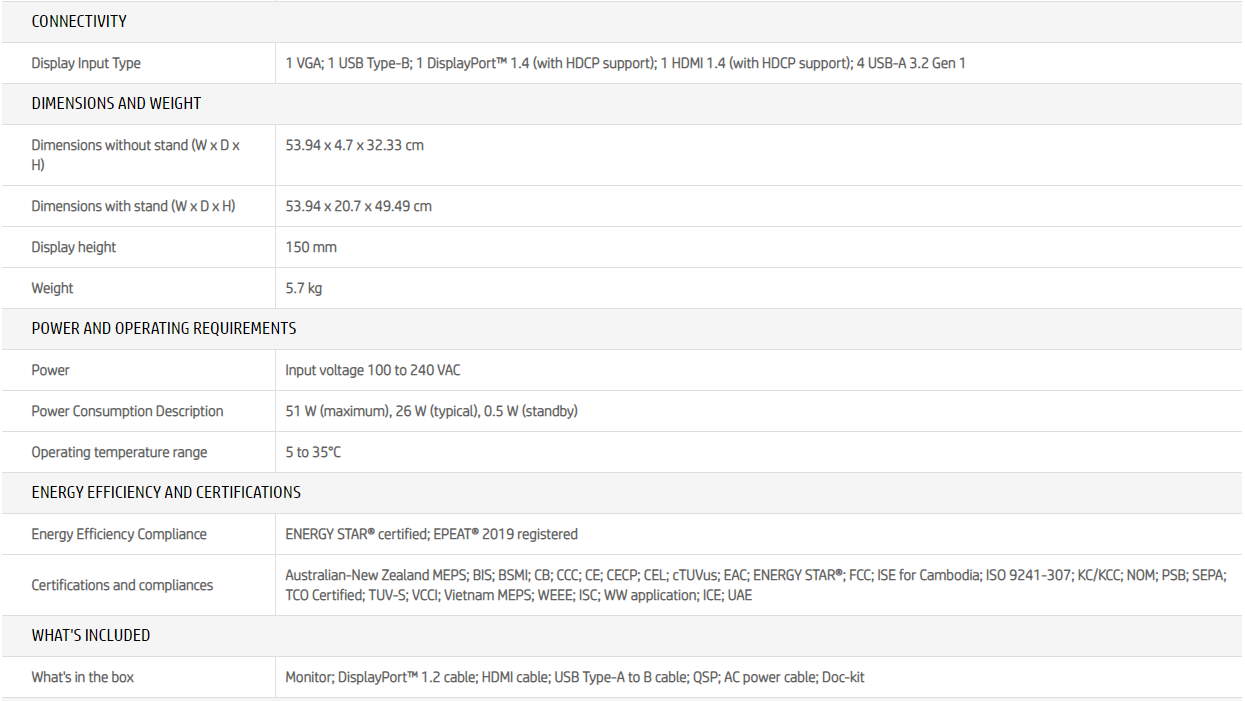The width and height of the screenshot is (1245, 701).
Task: Select the What's in the box label
Action: coord(82,677)
